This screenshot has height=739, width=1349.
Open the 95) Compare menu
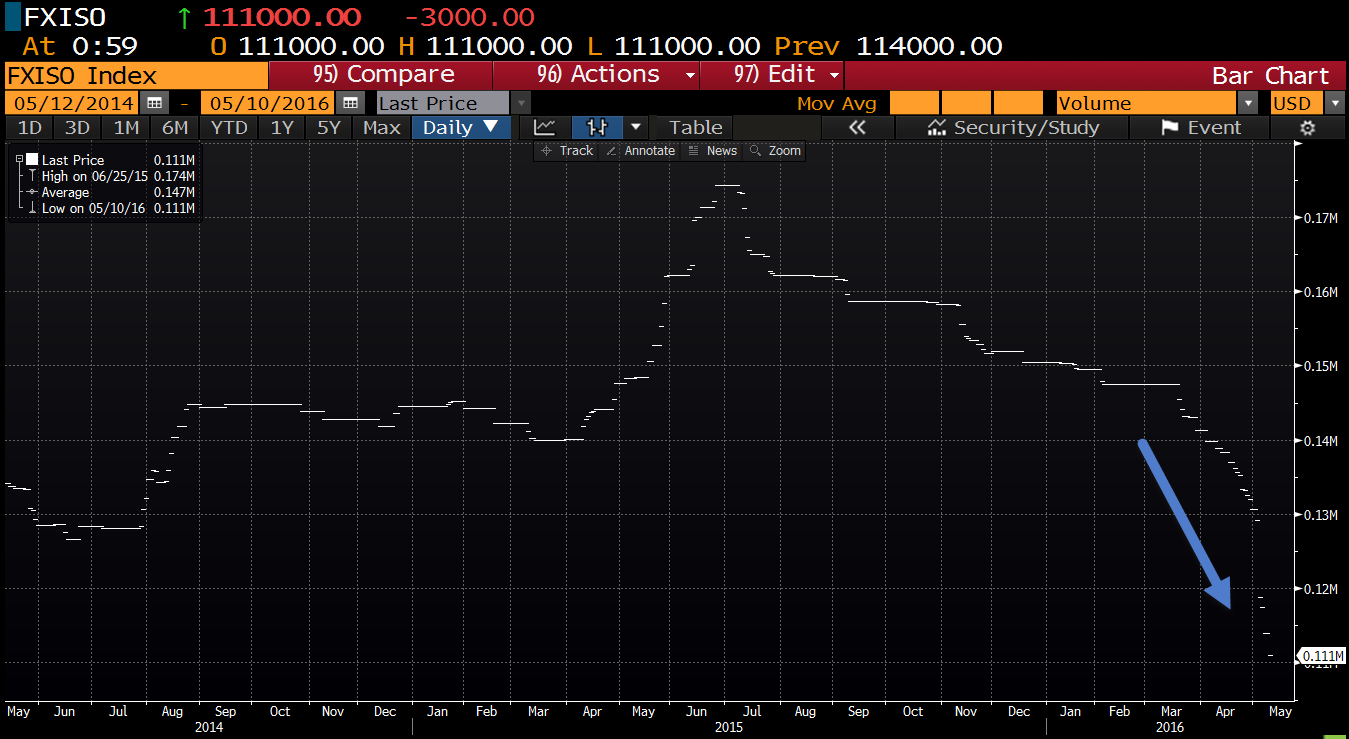pos(383,75)
